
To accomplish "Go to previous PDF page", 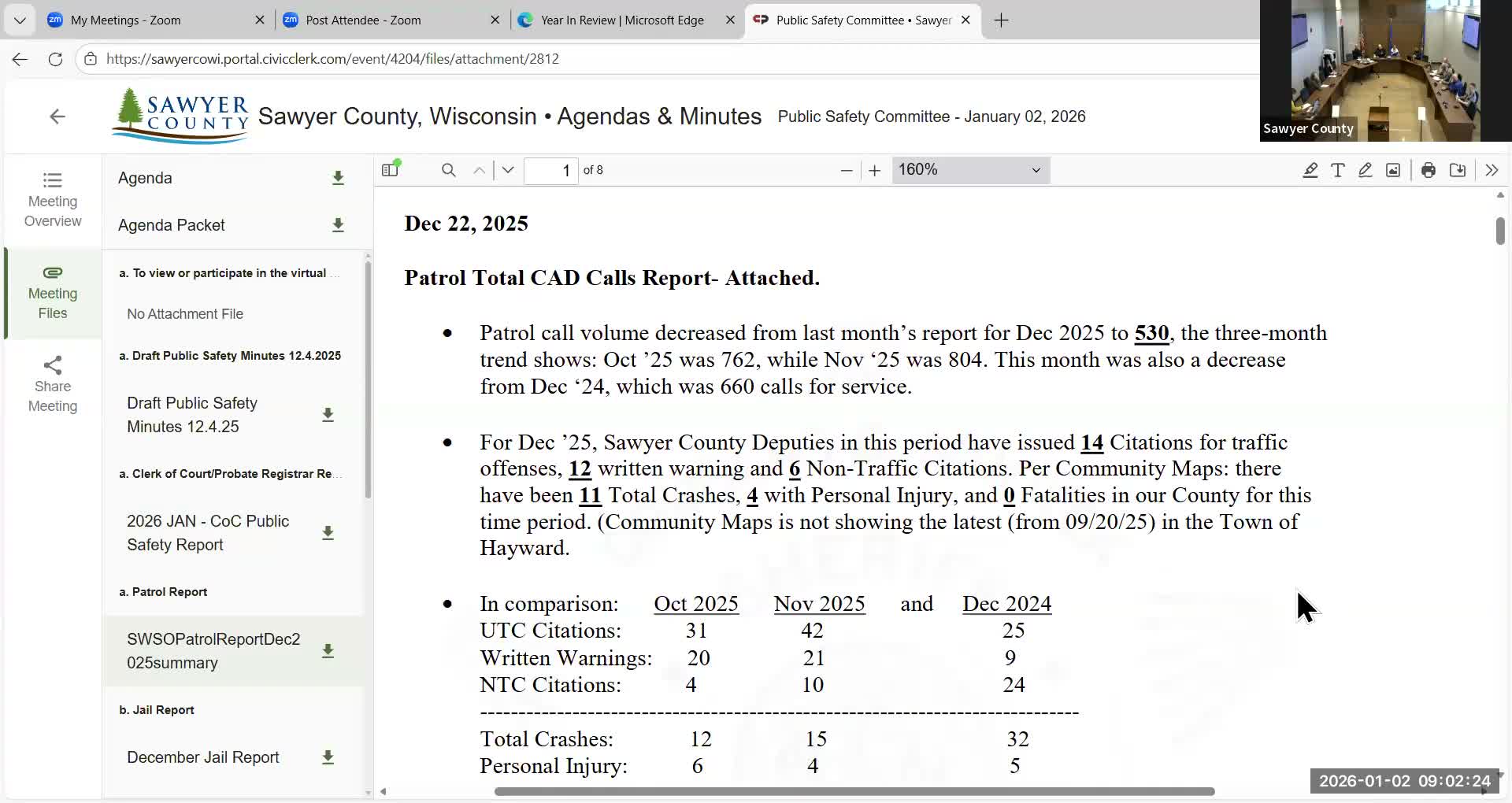I will pyautogui.click(x=479, y=170).
